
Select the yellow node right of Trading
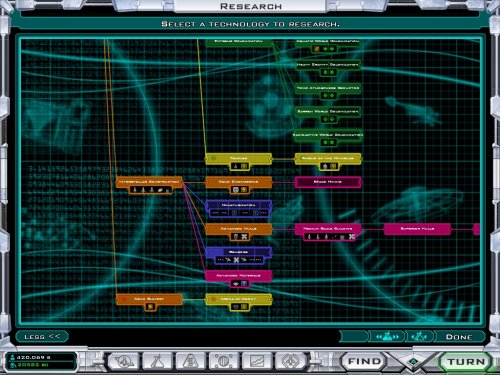pos(328,158)
